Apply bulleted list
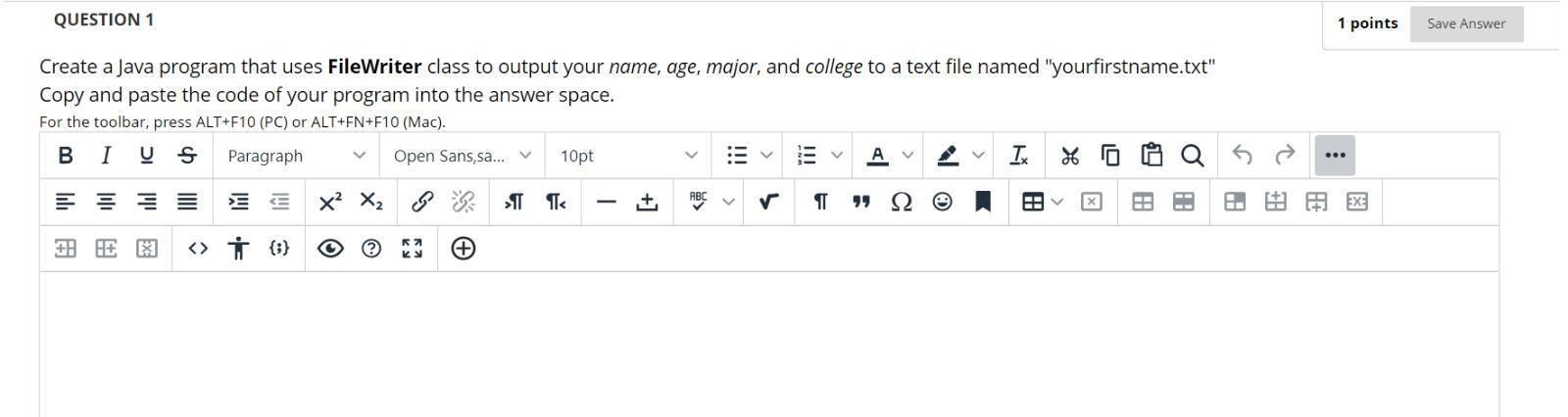The width and height of the screenshot is (1568, 417). coord(737,156)
